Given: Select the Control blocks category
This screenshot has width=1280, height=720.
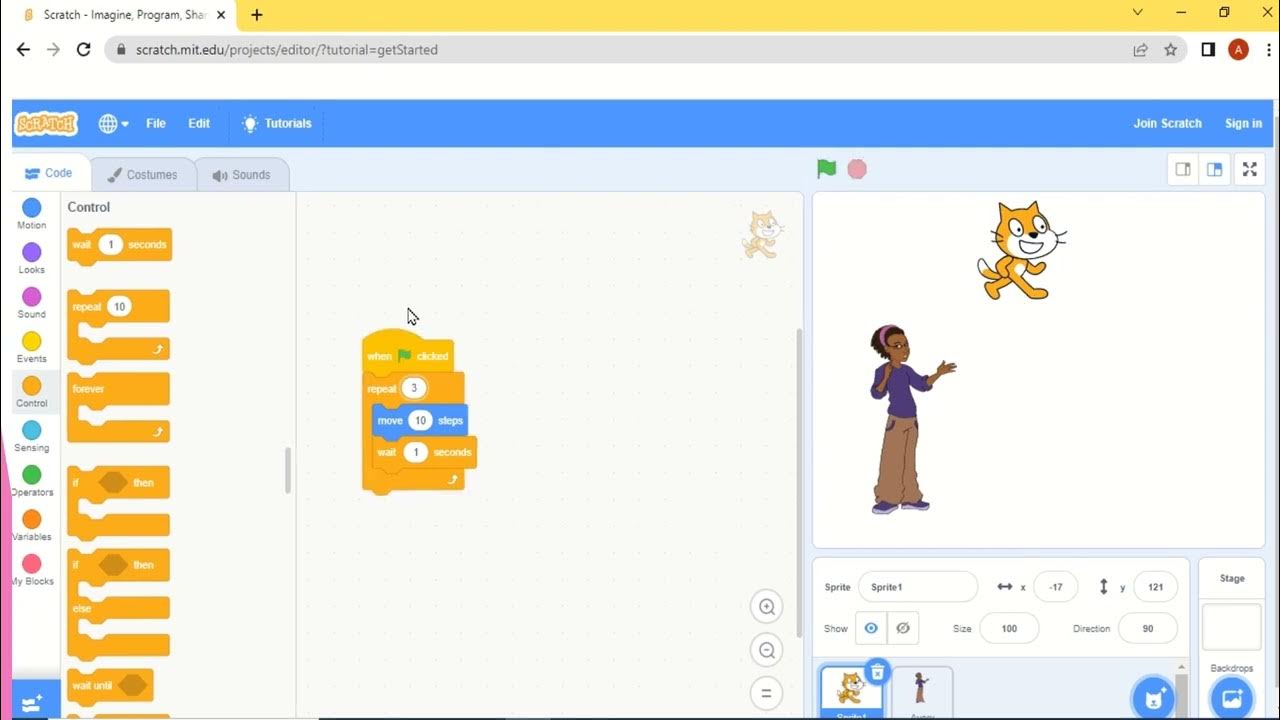Looking at the screenshot, I should 32,392.
